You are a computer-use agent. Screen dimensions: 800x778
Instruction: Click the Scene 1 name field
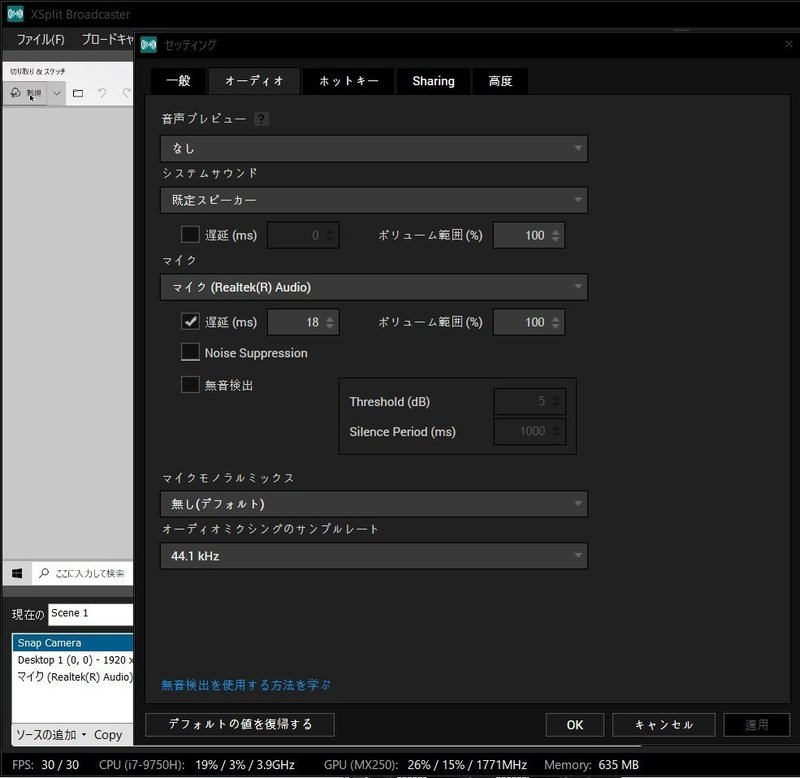tap(91, 614)
